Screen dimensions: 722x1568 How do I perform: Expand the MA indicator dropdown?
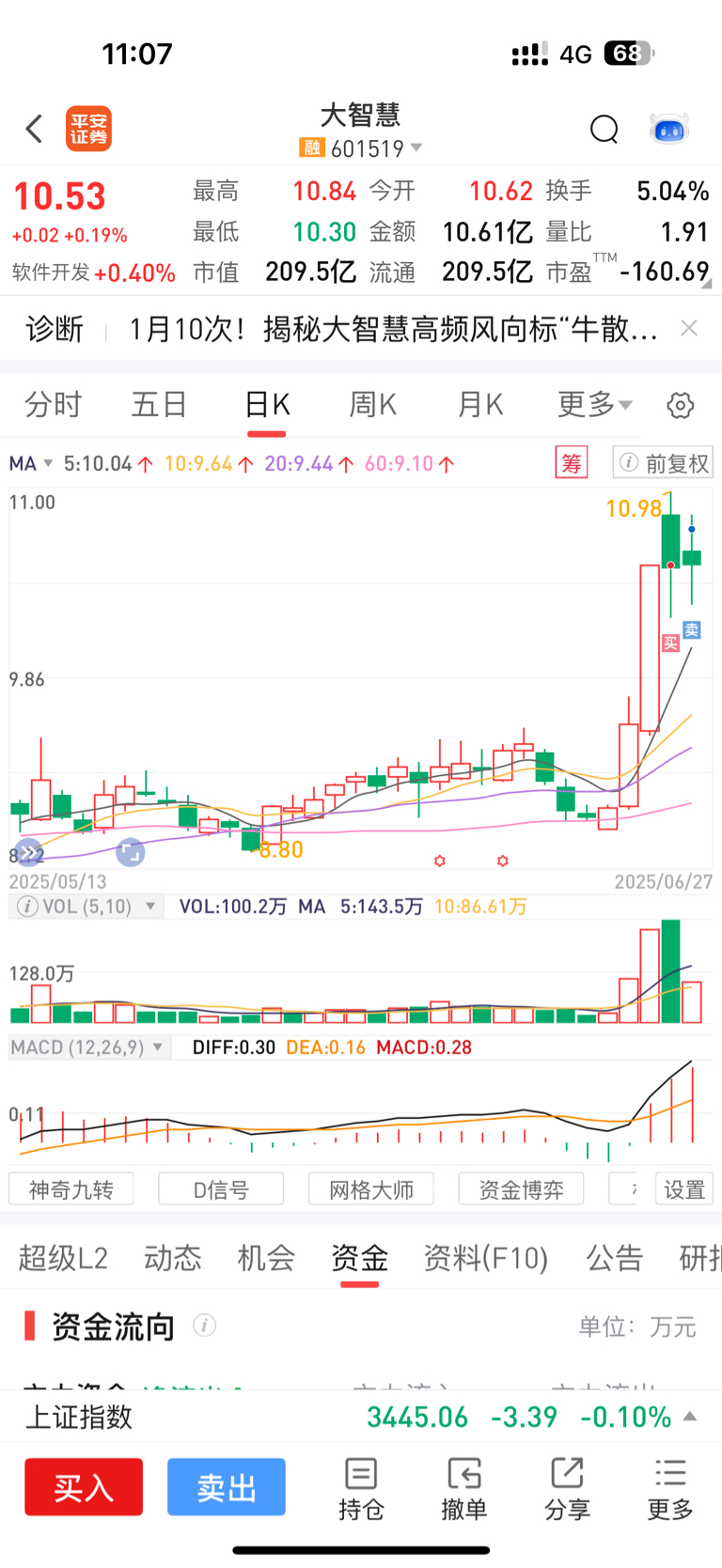pos(31,463)
